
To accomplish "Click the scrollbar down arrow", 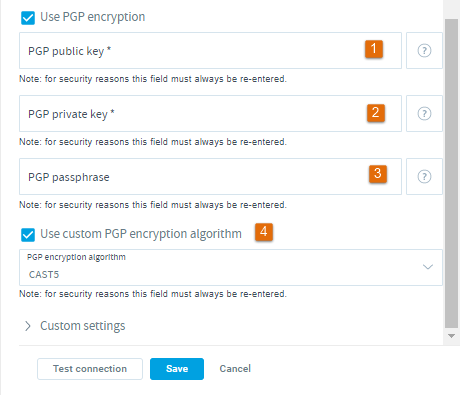I will (451, 336).
